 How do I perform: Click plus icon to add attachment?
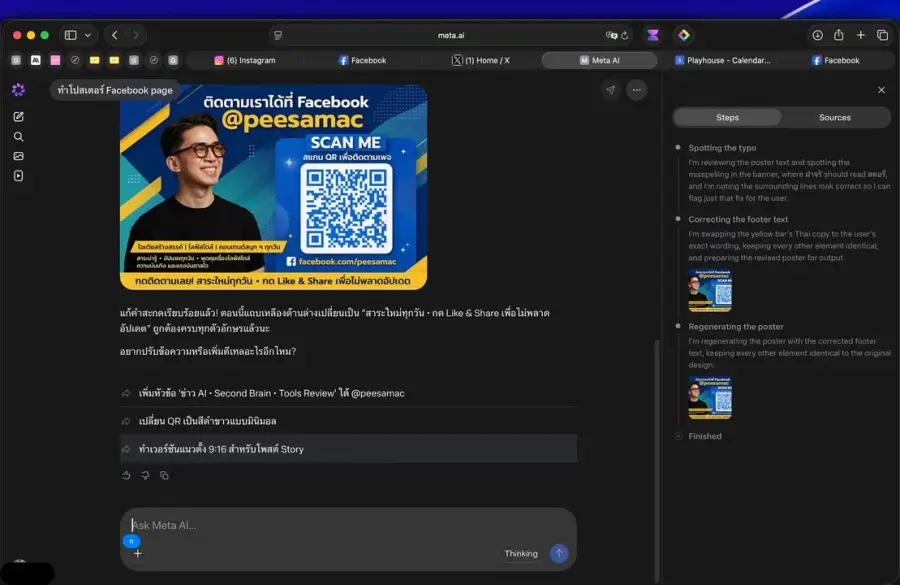pyautogui.click(x=138, y=553)
